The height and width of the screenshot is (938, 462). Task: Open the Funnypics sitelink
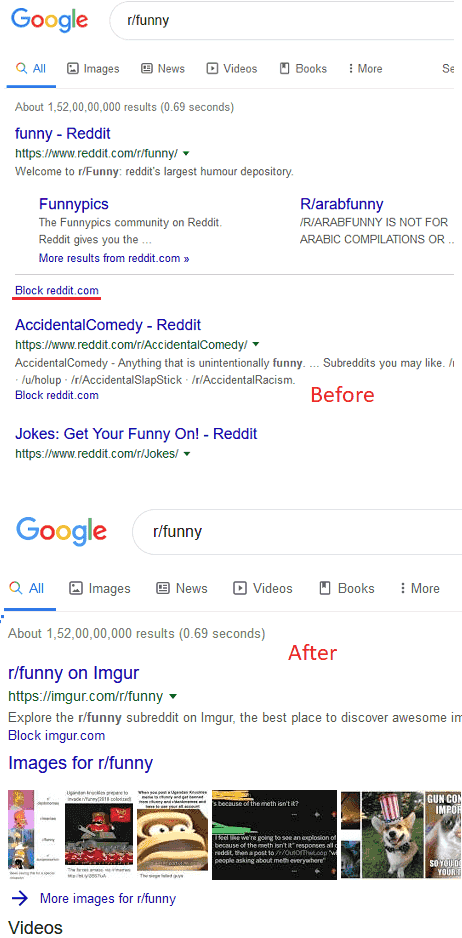point(74,204)
